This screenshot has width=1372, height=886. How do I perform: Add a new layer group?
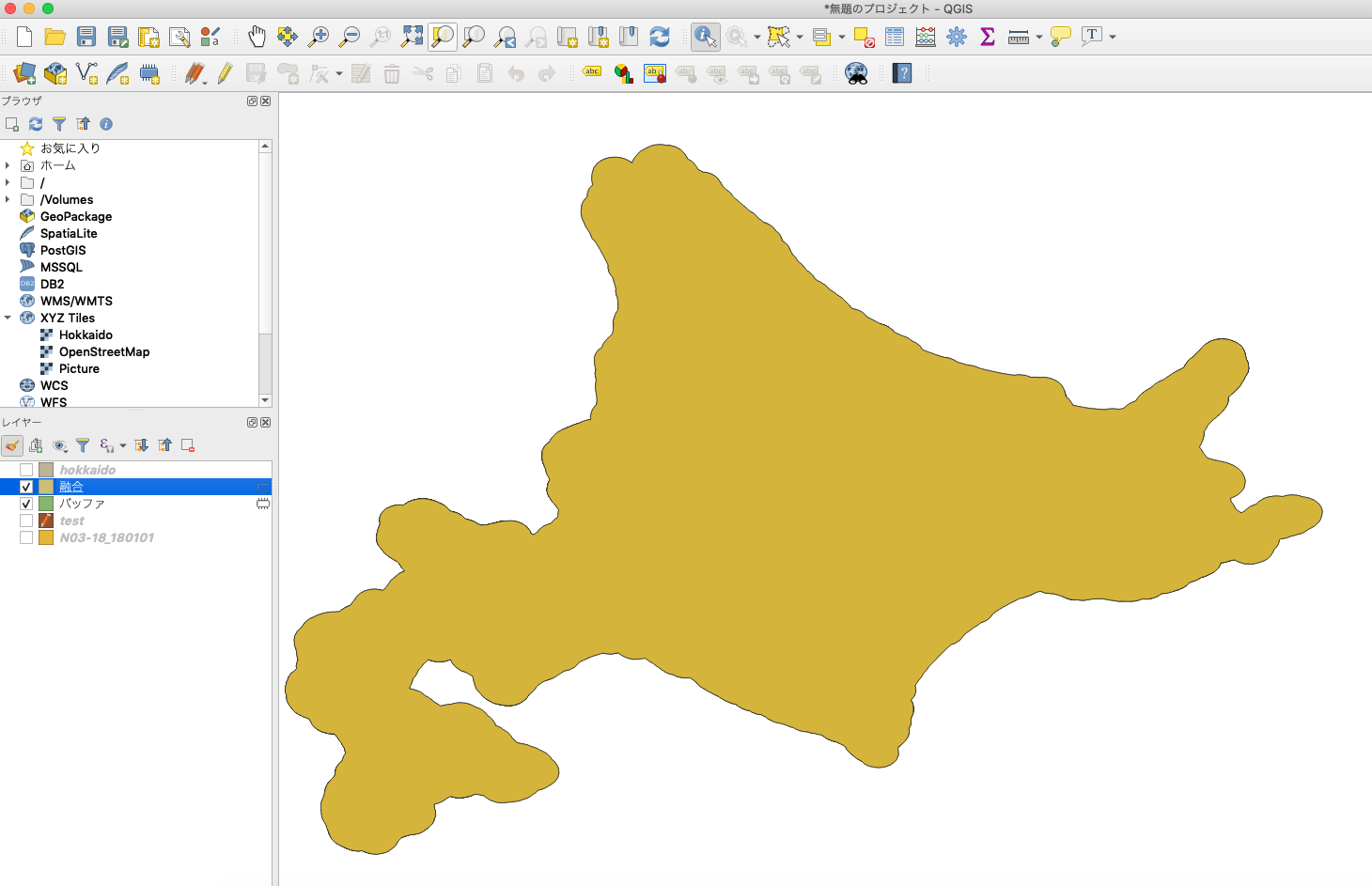tap(36, 445)
